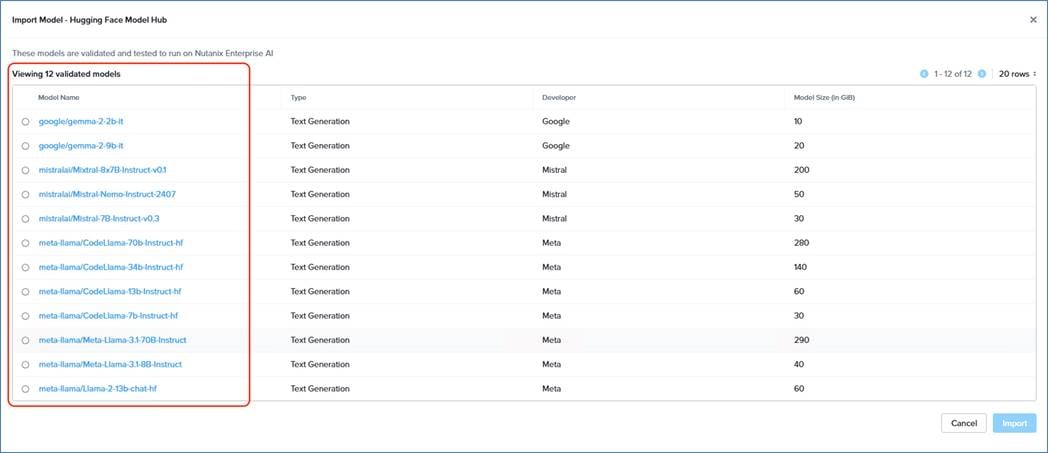The height and width of the screenshot is (453, 1048).
Task: Click the Cancel button
Action: [x=964, y=423]
